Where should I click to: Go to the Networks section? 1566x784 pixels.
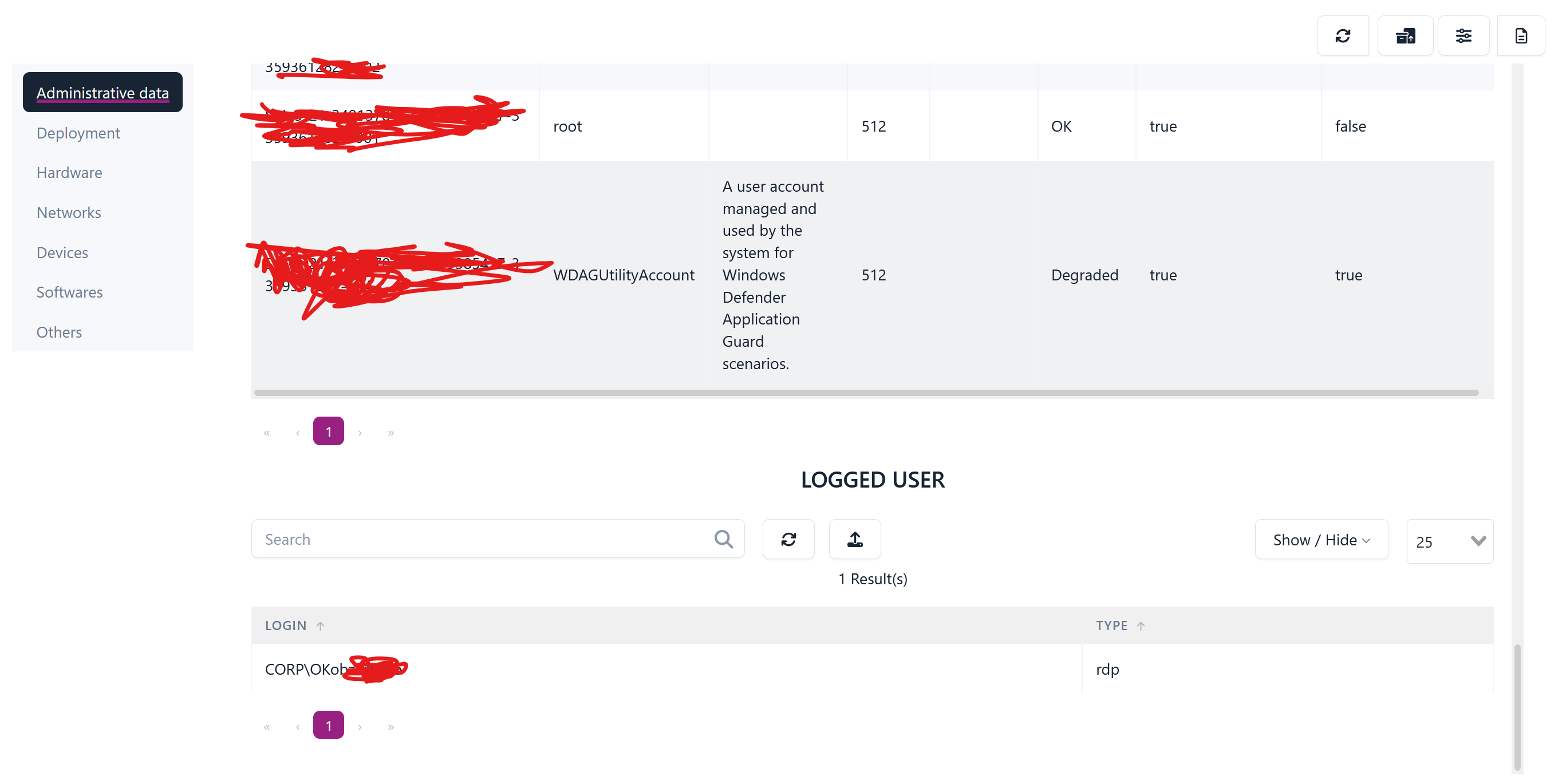69,212
